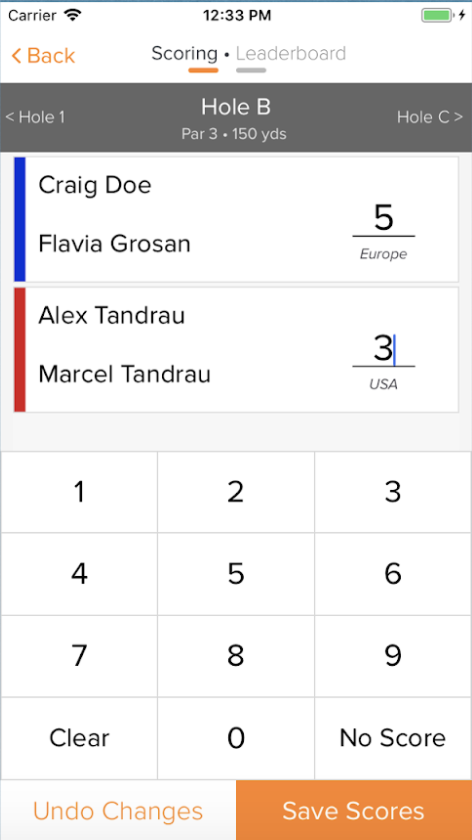472x840 pixels.
Task: Tap keypad digit 9
Action: (393, 656)
